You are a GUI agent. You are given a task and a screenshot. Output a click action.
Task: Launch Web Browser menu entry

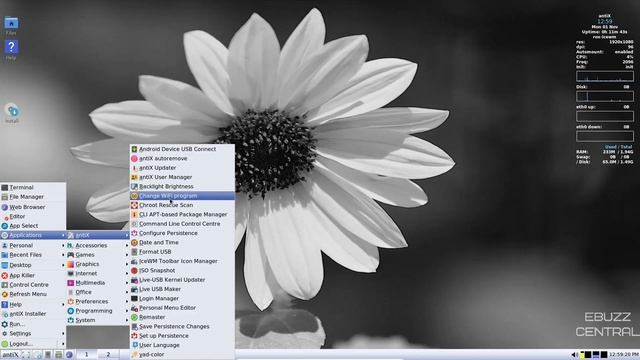click(x=33, y=207)
